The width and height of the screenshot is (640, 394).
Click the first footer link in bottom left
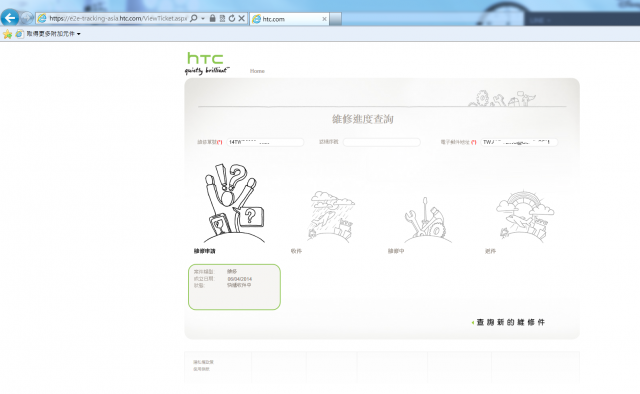[x=204, y=362]
